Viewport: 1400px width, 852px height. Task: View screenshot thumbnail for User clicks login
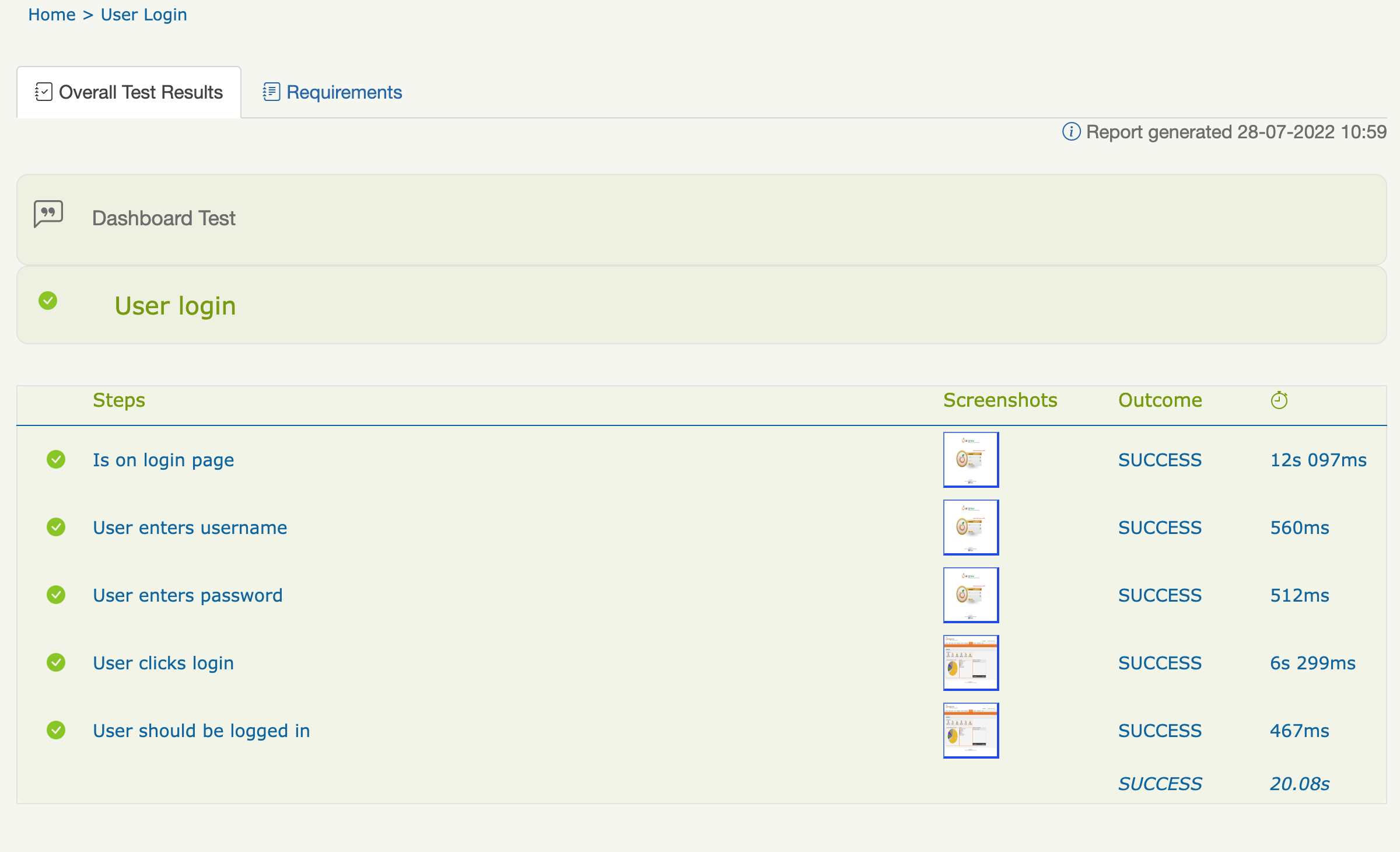(971, 663)
